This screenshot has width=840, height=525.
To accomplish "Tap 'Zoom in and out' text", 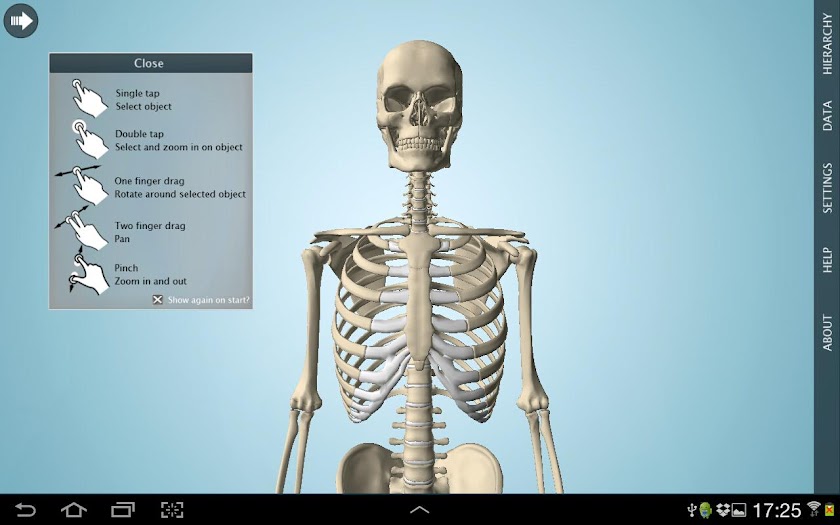I will pyautogui.click(x=151, y=281).
